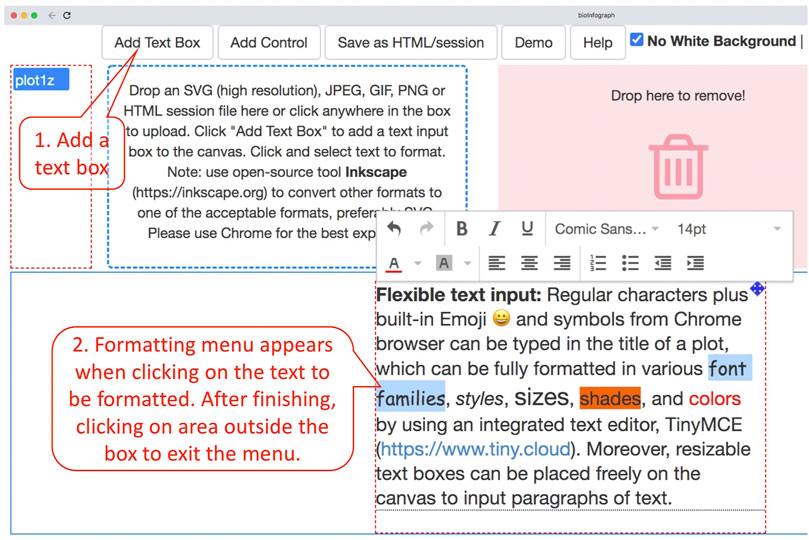The height and width of the screenshot is (540, 809).
Task: Apply the text background color
Action: [443, 264]
